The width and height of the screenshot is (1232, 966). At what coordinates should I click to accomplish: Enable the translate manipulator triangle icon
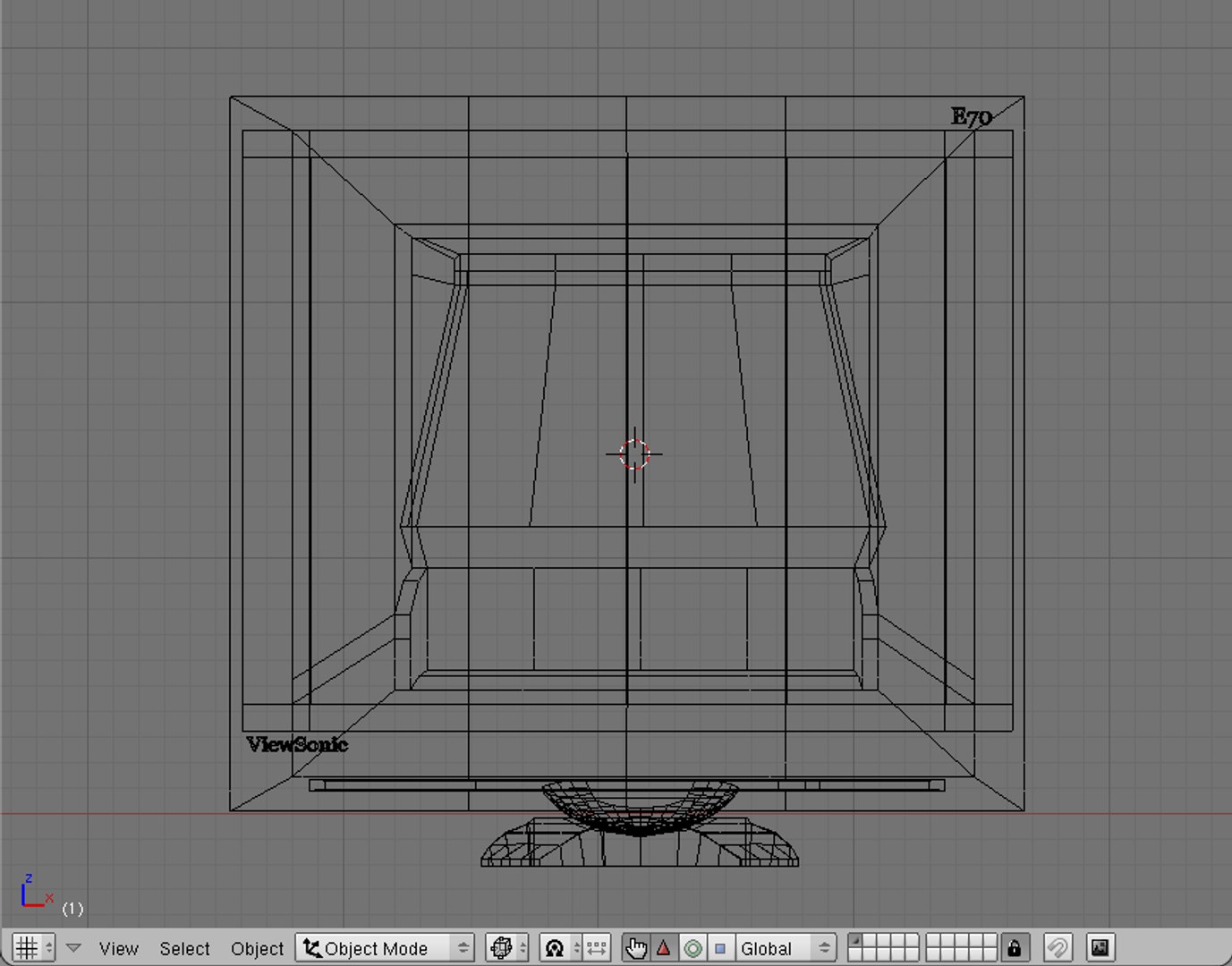click(x=664, y=948)
